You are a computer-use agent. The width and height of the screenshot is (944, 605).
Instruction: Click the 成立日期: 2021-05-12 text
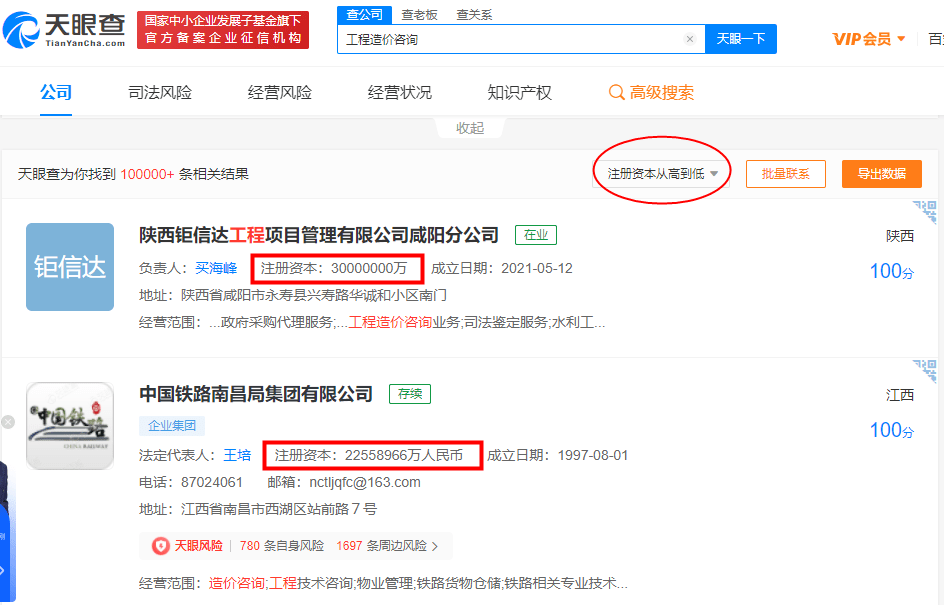tap(502, 268)
